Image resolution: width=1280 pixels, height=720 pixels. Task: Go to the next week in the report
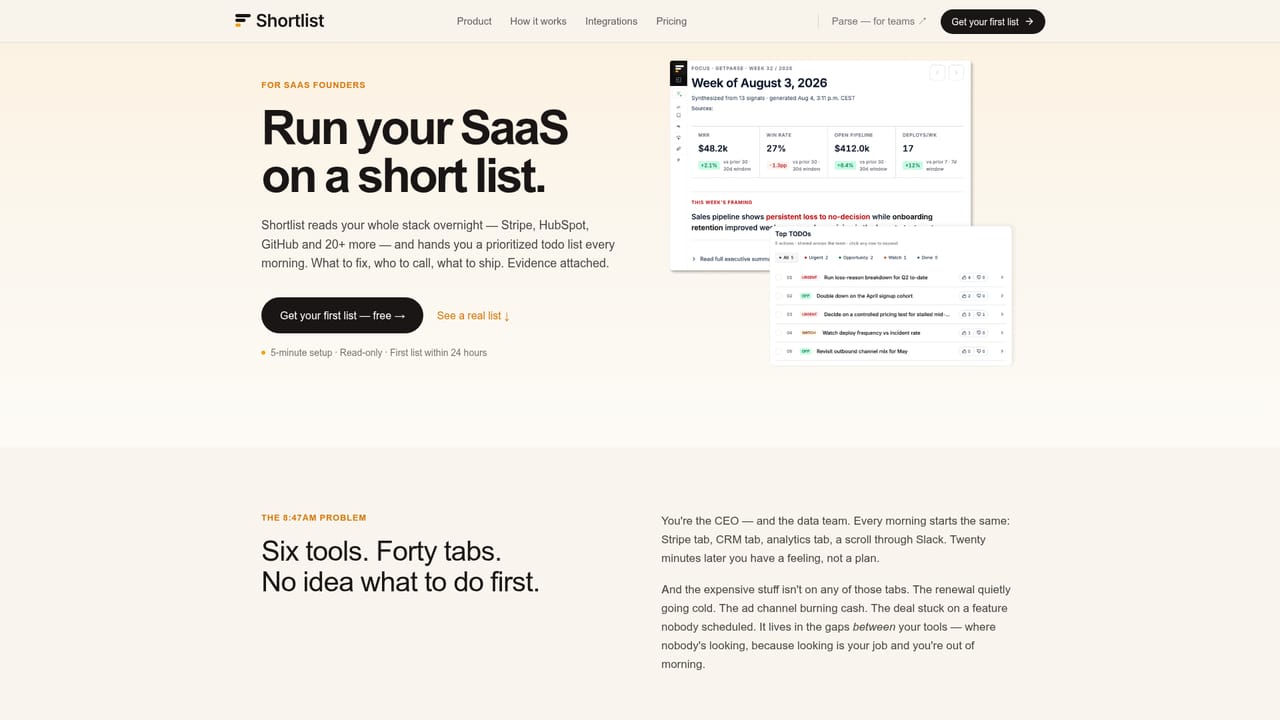(x=956, y=72)
